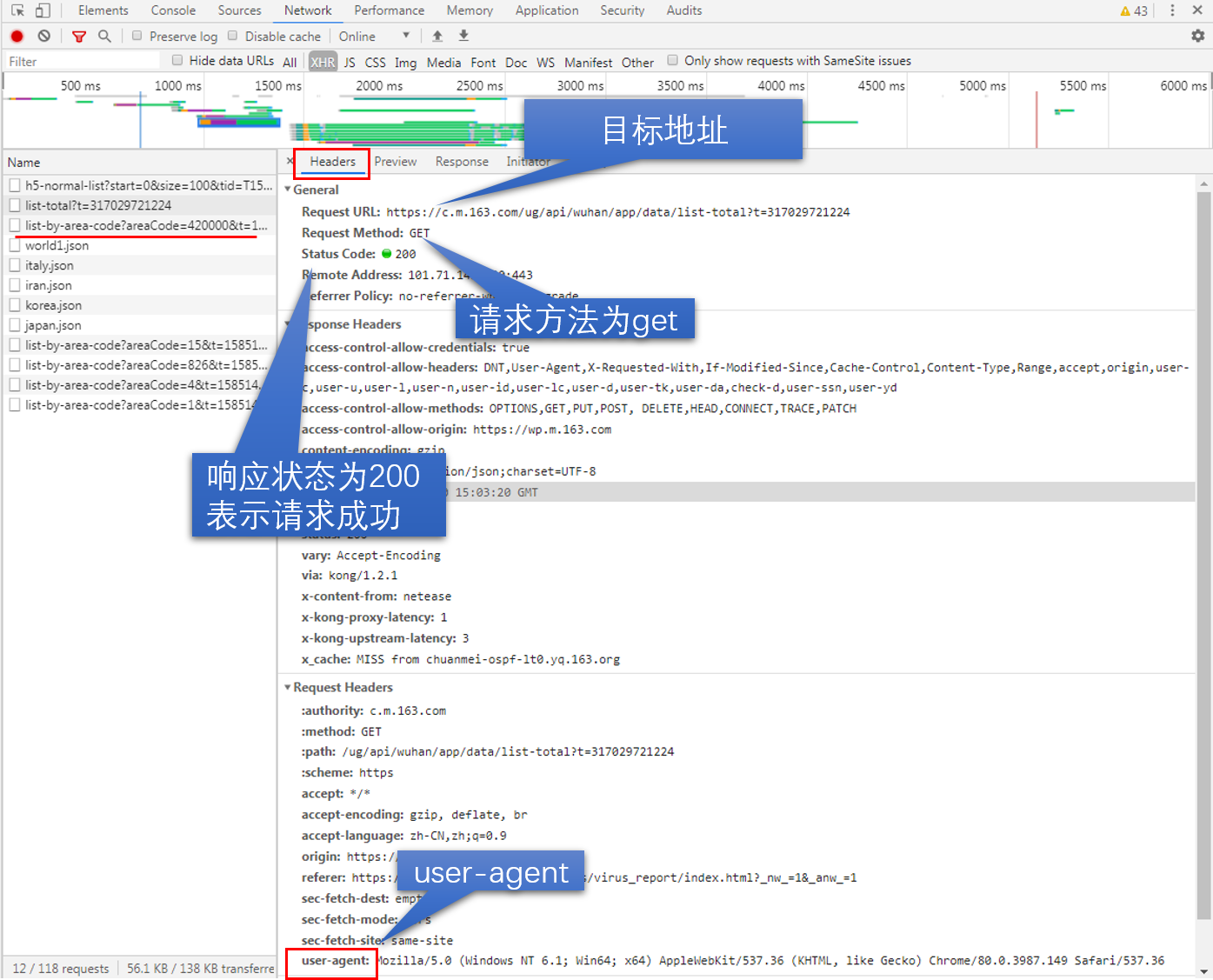Select the iran.json request

pos(139,285)
